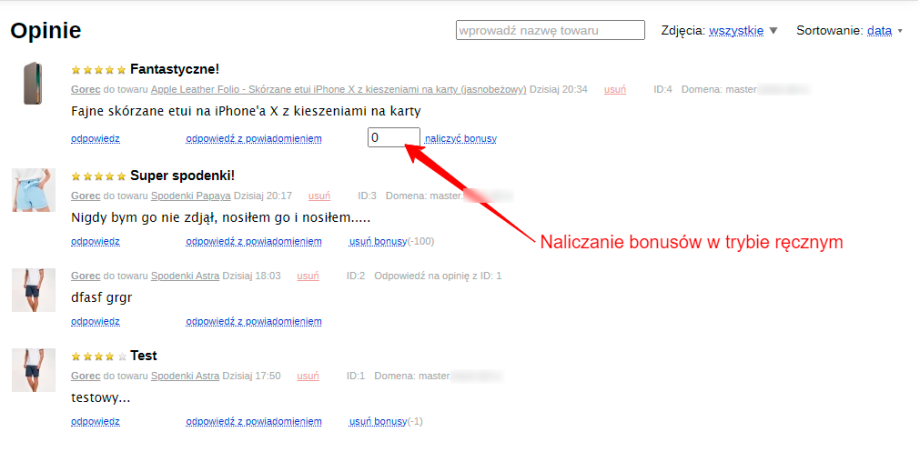
Task: Open the iPhone leather case product thumbnail
Action: [34, 83]
